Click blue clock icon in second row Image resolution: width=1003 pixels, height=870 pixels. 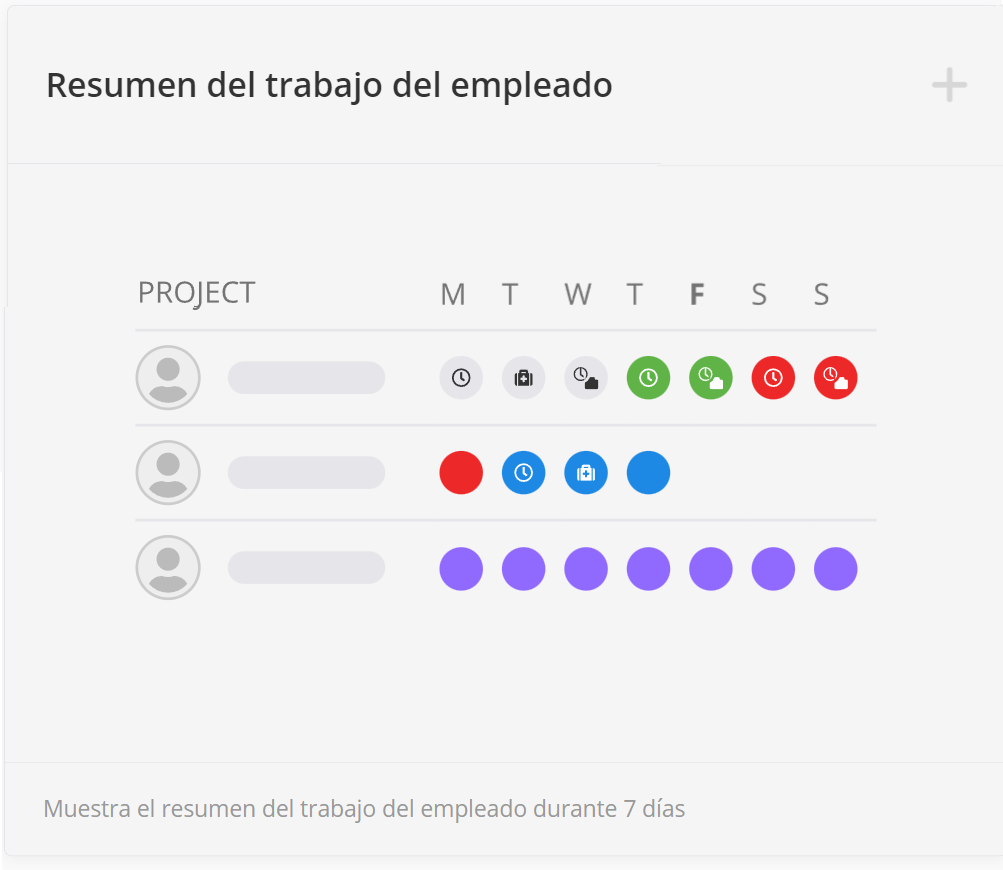pyautogui.click(x=523, y=473)
